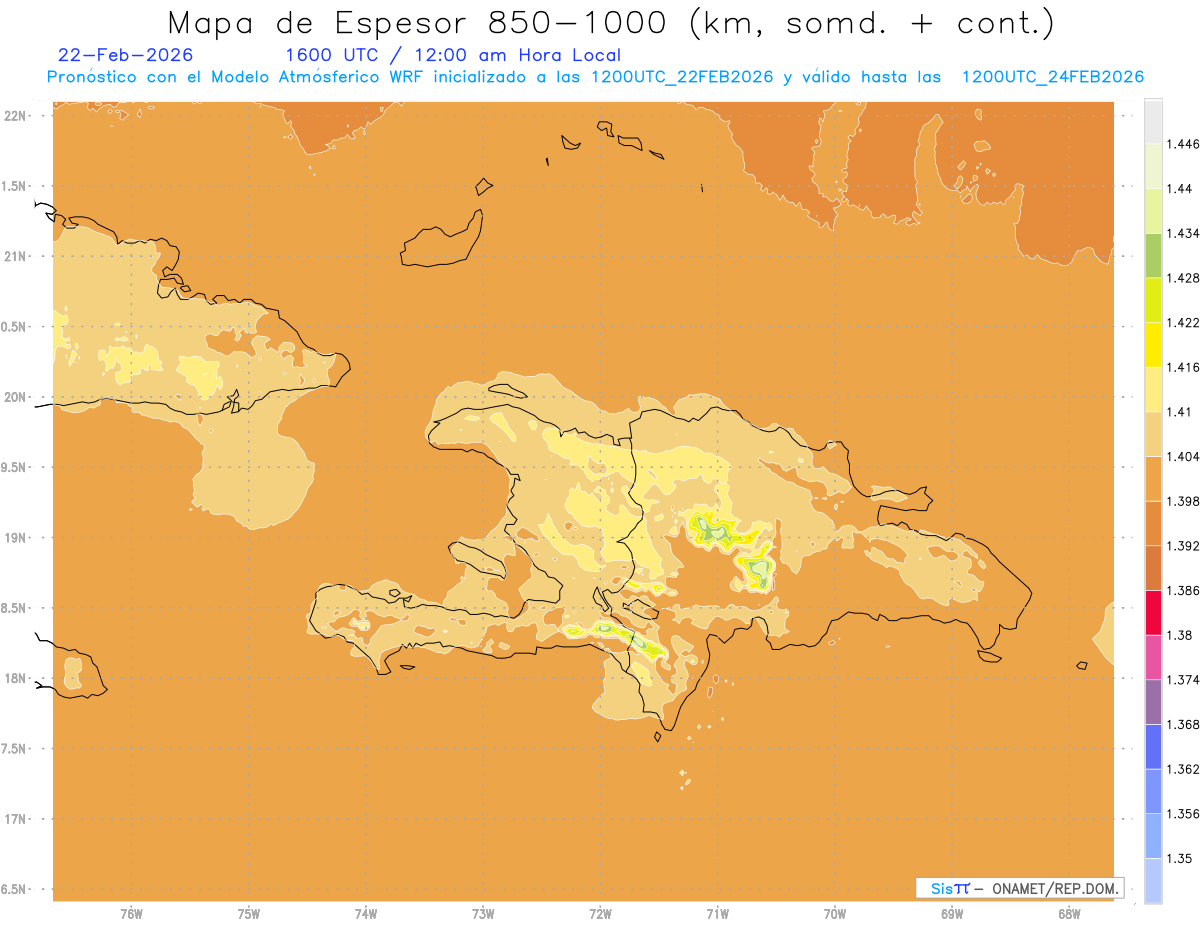Click the longitude label '68W'

coord(1069,914)
